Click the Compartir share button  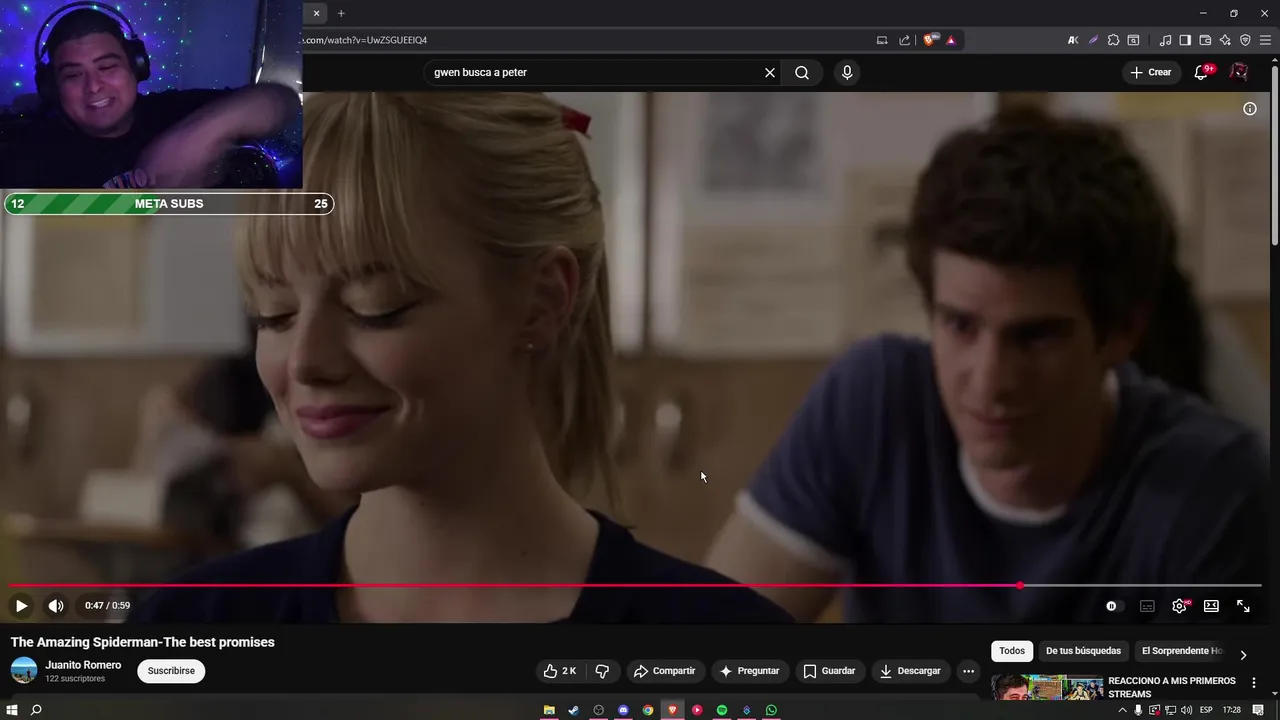[664, 671]
